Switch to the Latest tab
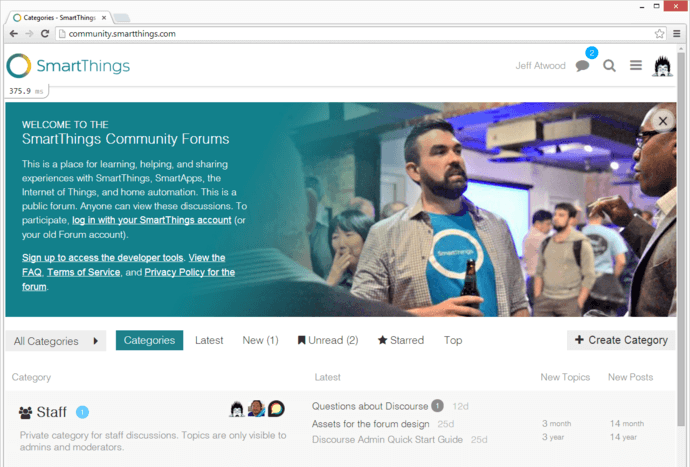The height and width of the screenshot is (467, 690). coord(209,340)
